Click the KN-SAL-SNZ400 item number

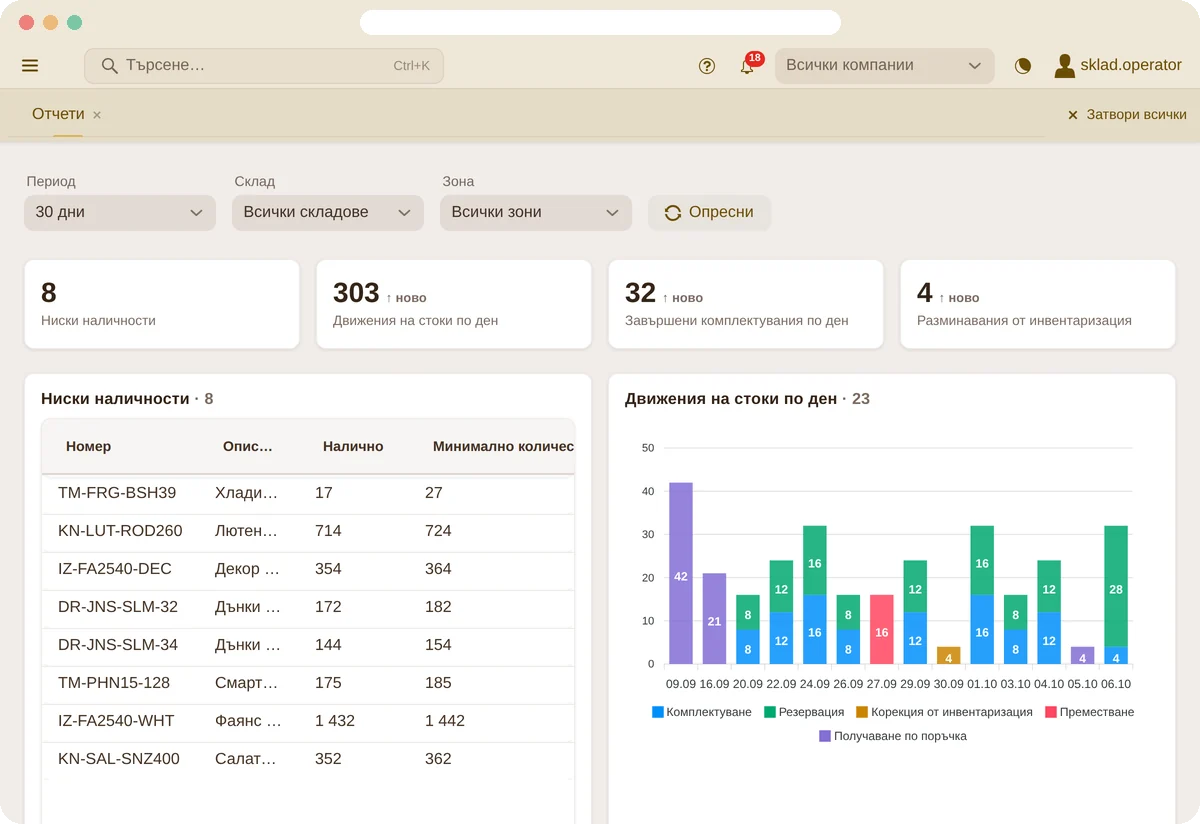coord(119,759)
